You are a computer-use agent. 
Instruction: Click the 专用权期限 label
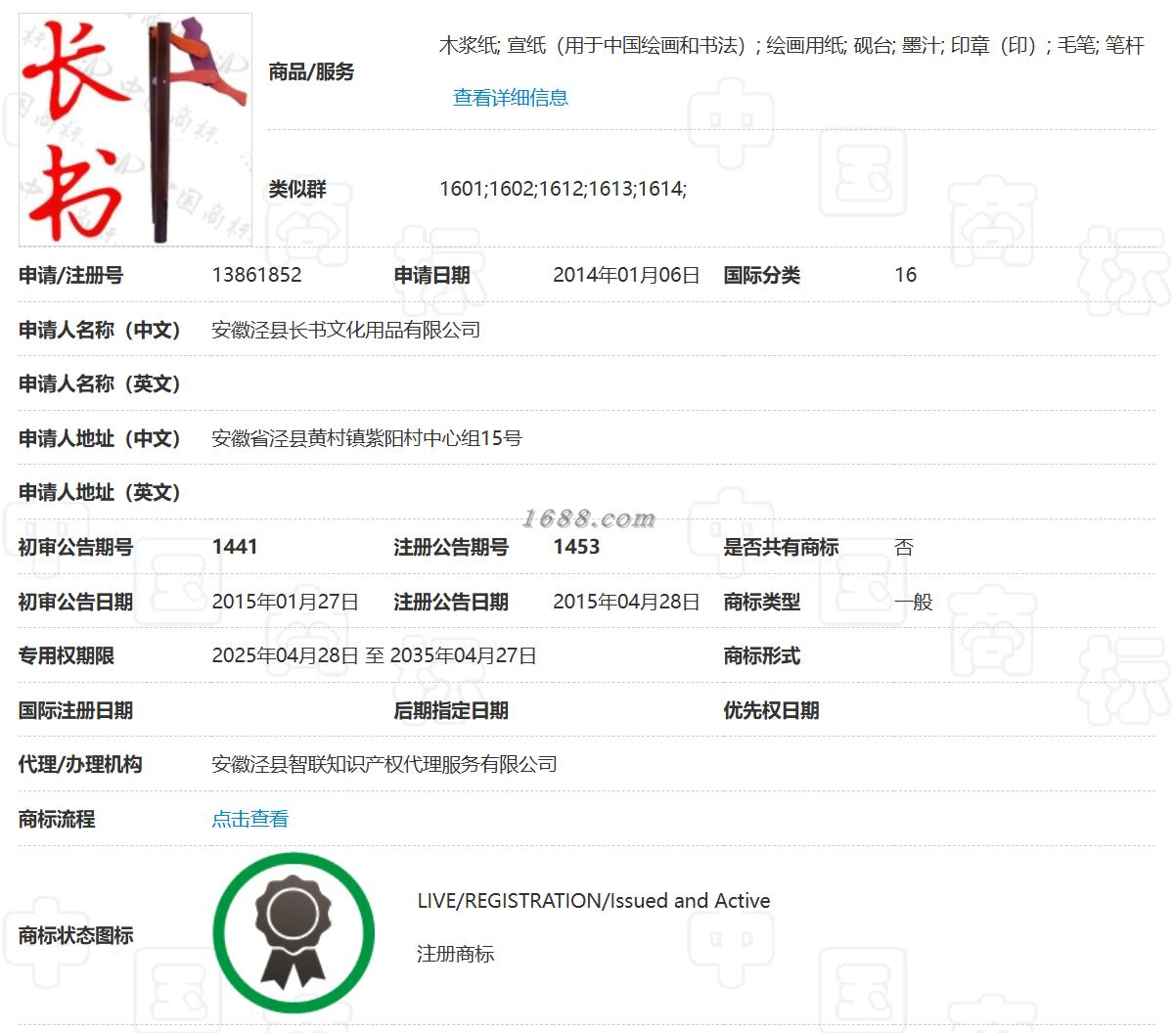point(67,655)
